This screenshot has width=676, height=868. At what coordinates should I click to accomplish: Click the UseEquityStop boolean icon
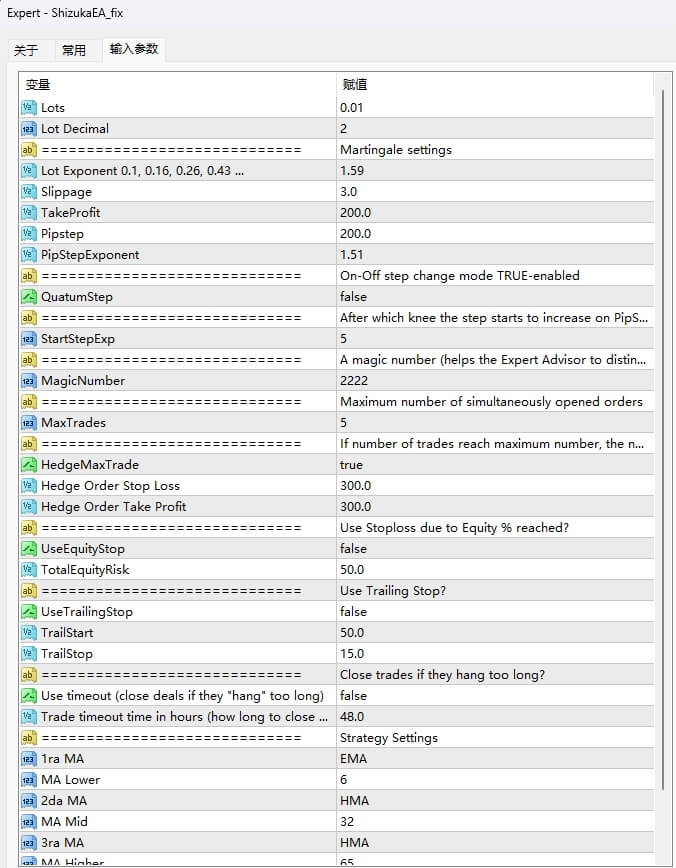29,549
